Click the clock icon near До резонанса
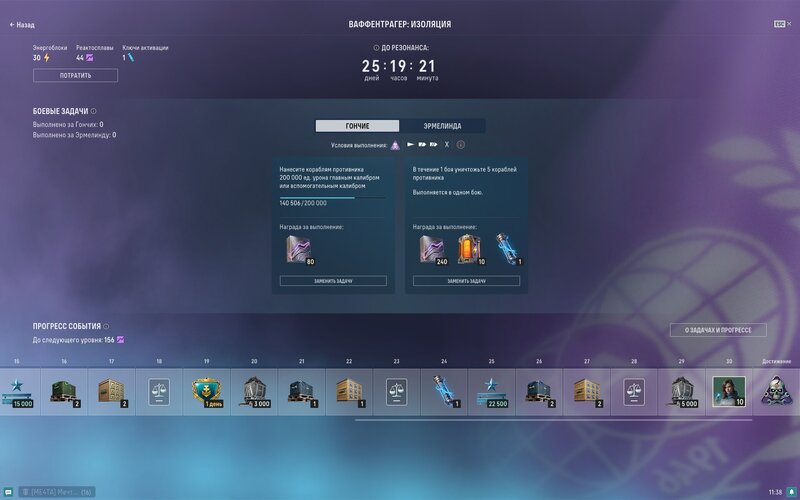The image size is (800, 500). pos(376,47)
